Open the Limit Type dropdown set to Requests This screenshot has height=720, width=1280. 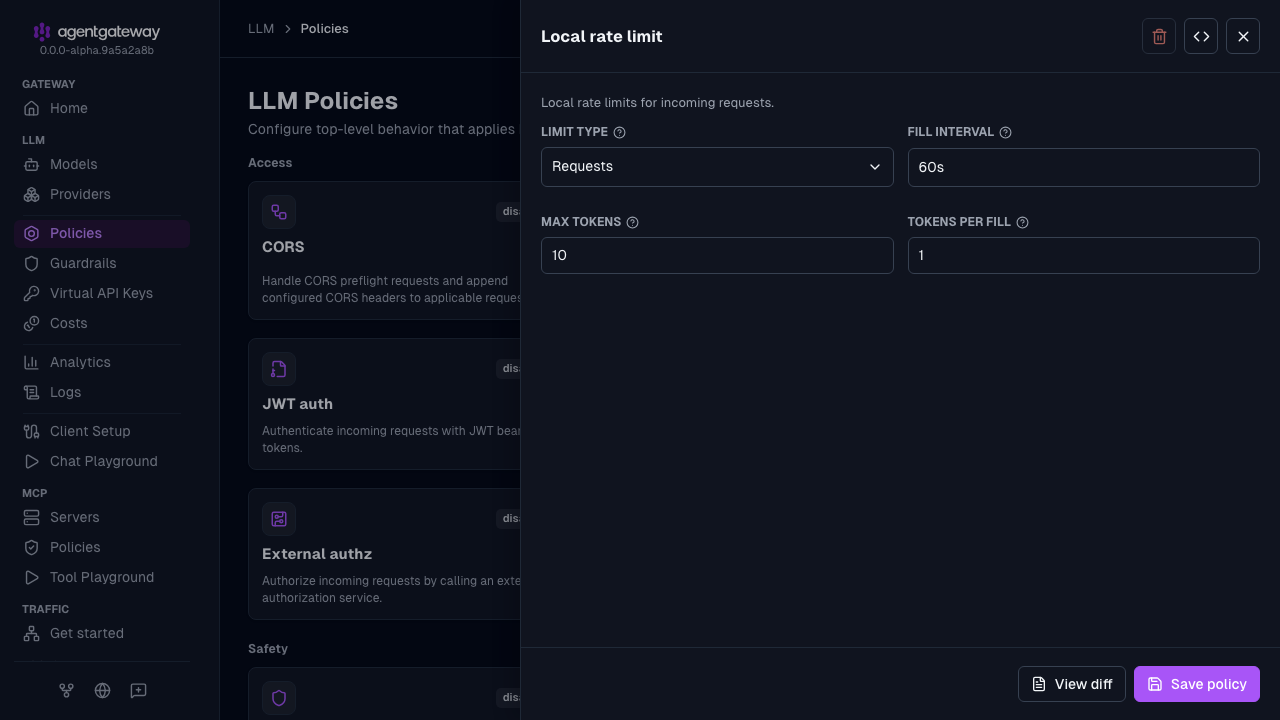[x=717, y=167]
